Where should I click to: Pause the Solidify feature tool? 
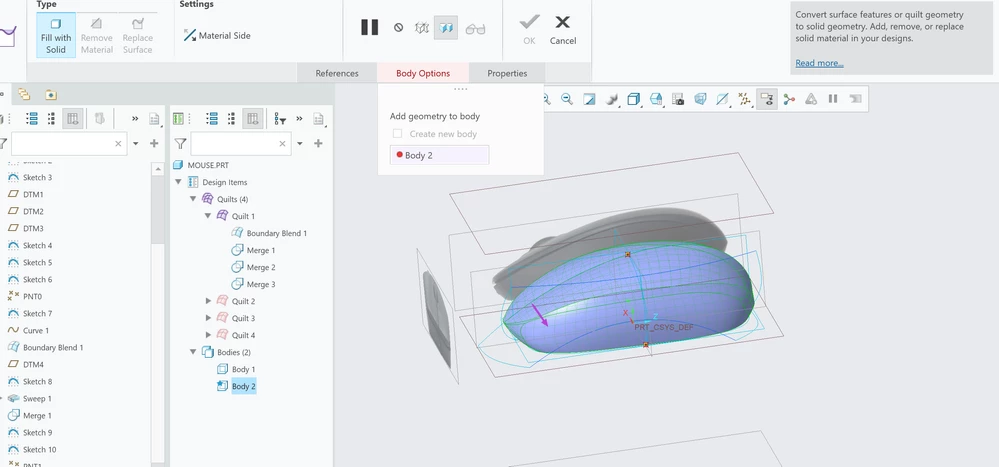[x=370, y=27]
